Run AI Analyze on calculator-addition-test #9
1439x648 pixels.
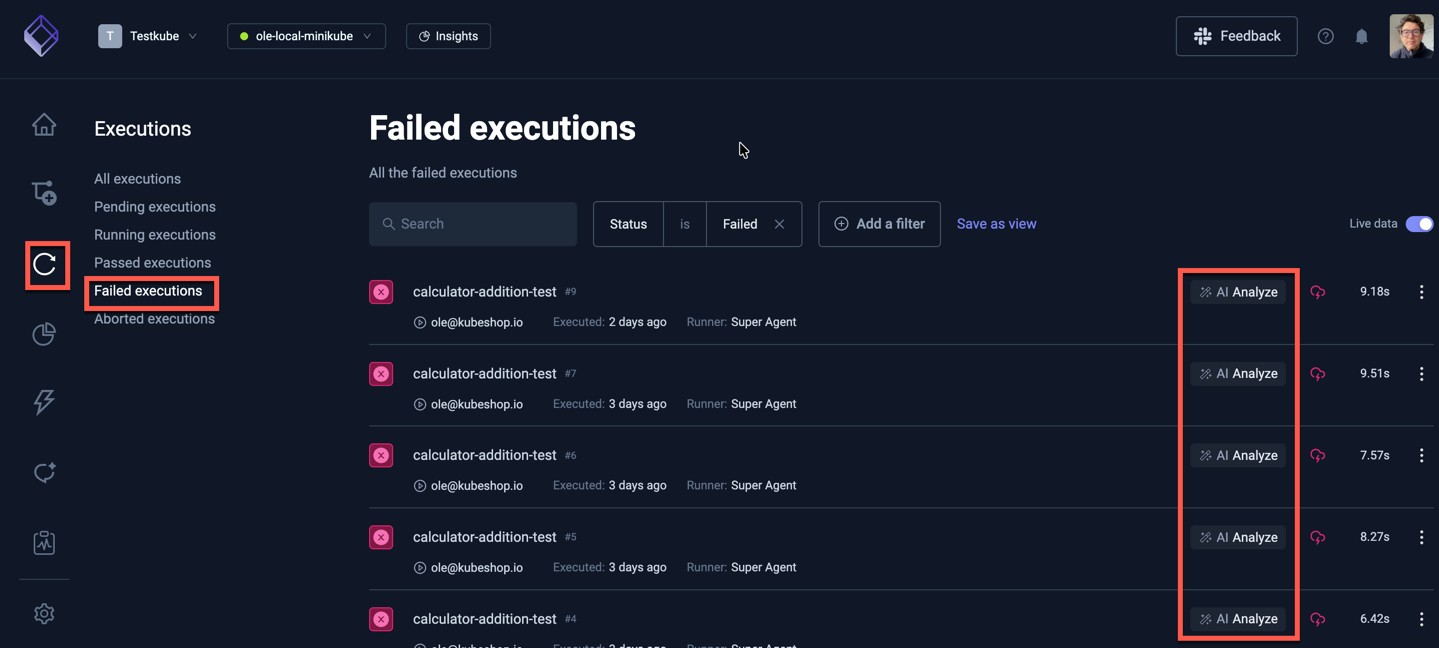pos(1237,291)
